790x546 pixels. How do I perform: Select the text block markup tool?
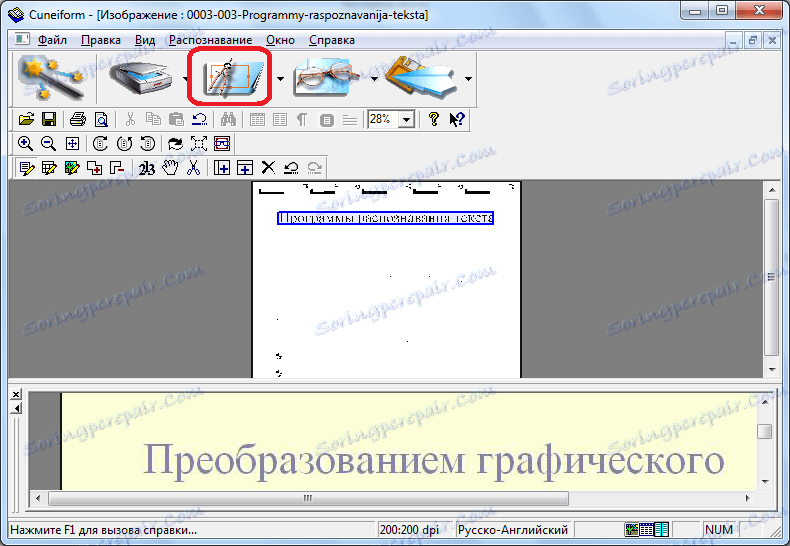[26, 168]
